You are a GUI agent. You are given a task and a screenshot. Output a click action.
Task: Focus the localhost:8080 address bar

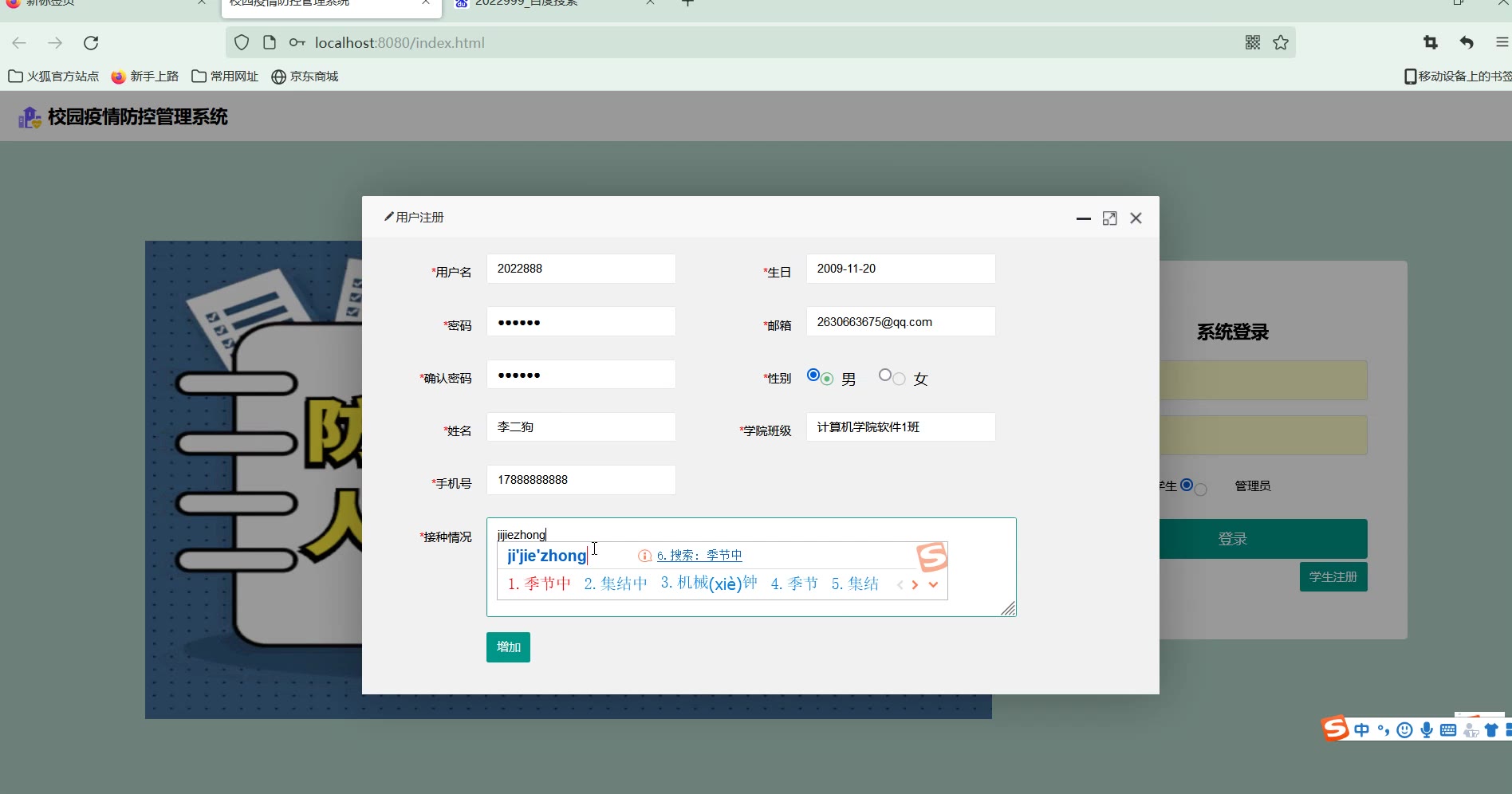(760, 43)
